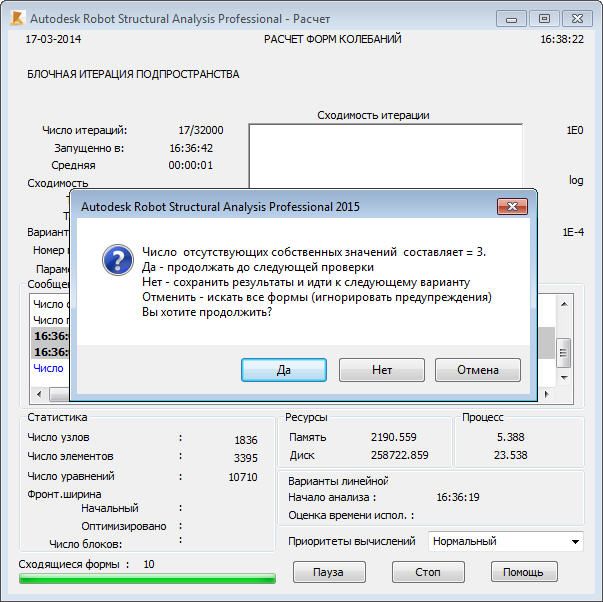
Task: Click the Отмена button in the dialog
Action: pyautogui.click(x=478, y=370)
